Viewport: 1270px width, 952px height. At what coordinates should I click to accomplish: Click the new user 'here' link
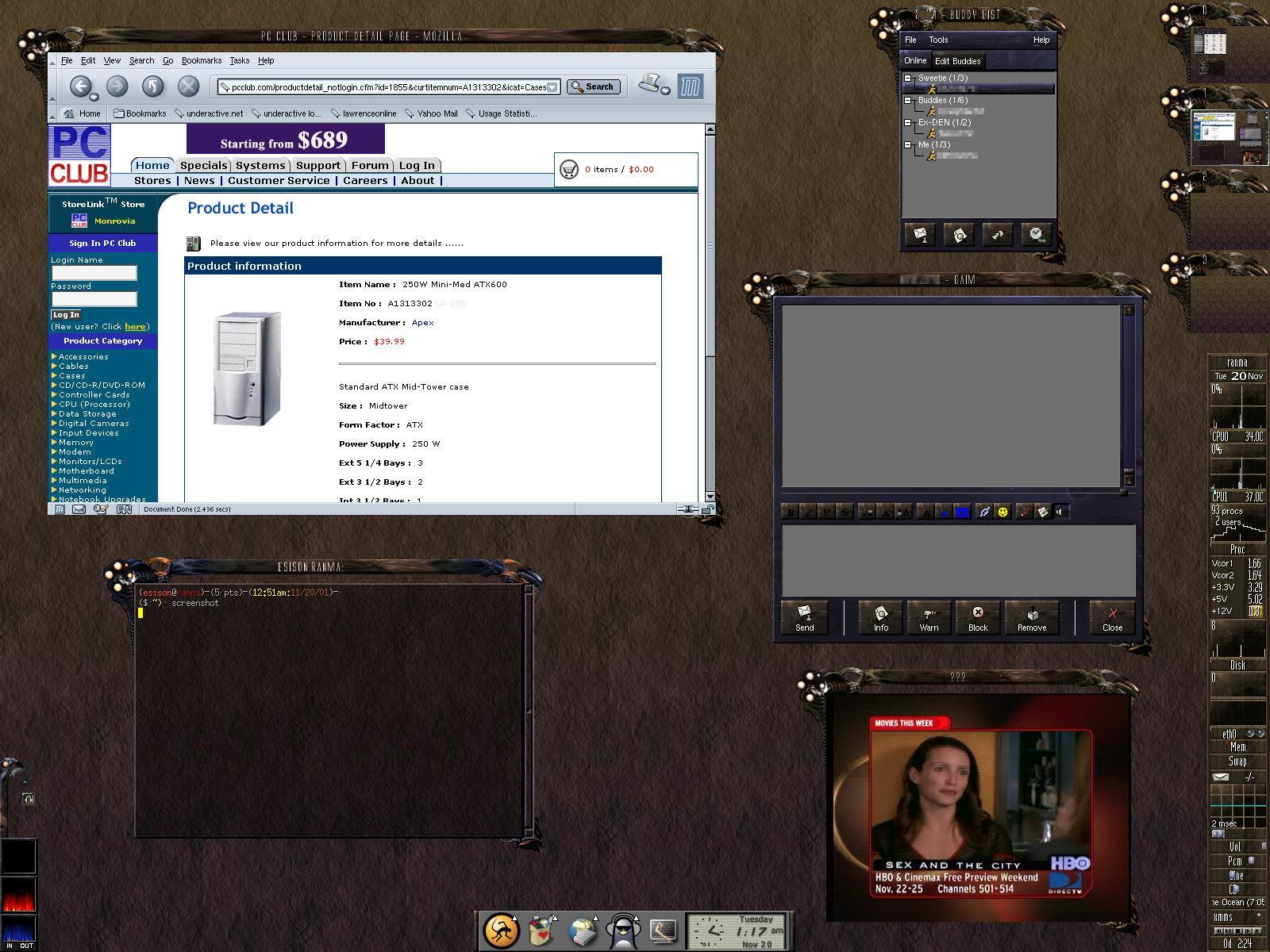[135, 326]
